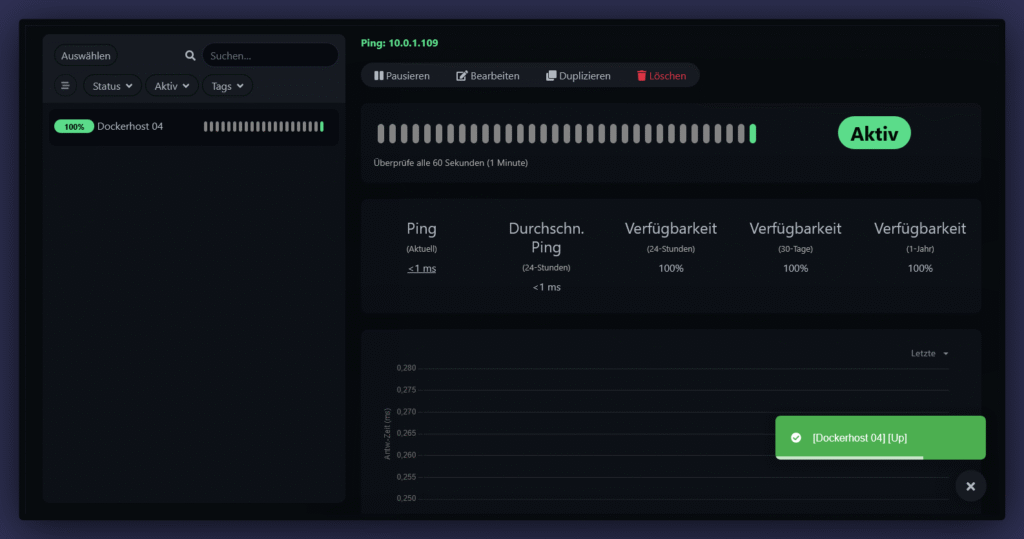Viewport: 1024px width, 539px height.
Task: Expand the Aktiv filter dropdown
Action: (x=172, y=86)
